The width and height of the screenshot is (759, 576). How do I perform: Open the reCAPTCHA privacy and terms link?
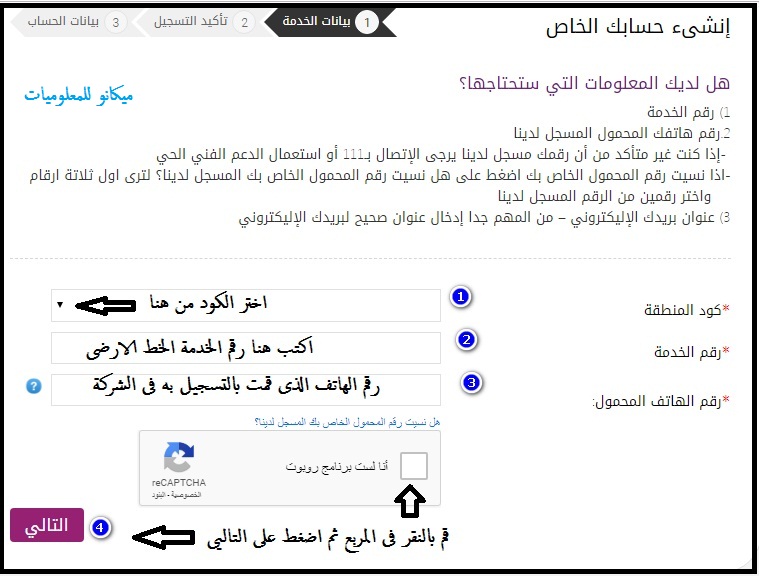pyautogui.click(x=176, y=495)
